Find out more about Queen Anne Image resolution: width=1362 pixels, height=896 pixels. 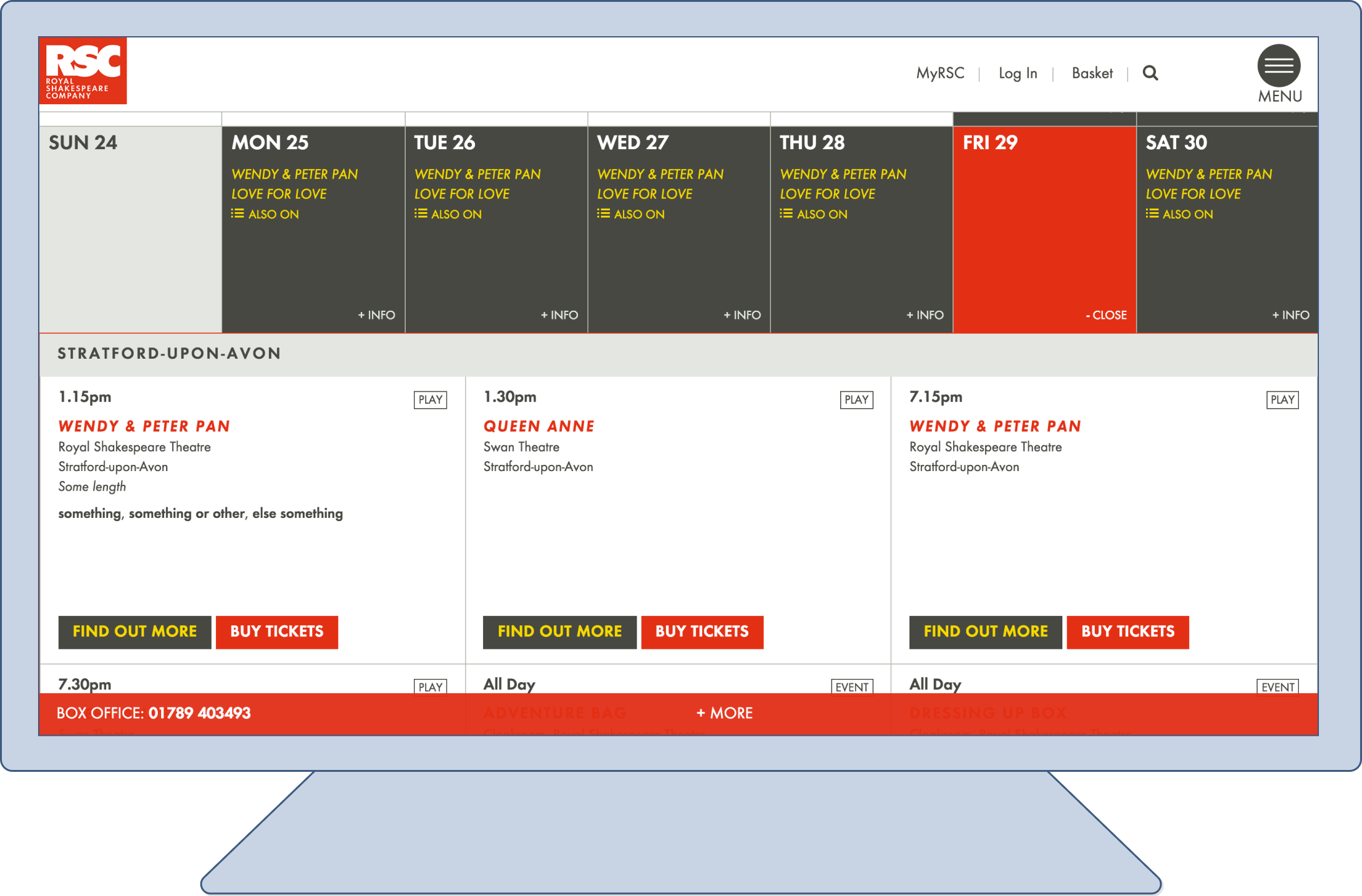pos(560,632)
